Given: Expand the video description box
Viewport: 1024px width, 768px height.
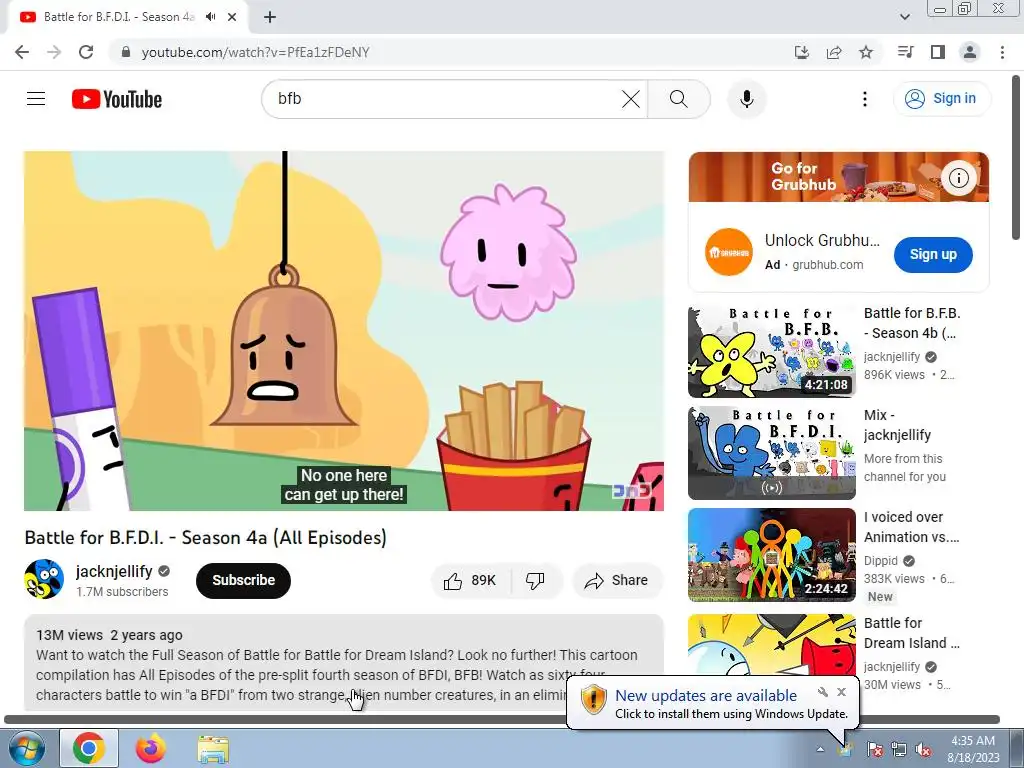Looking at the screenshot, I should (344, 662).
